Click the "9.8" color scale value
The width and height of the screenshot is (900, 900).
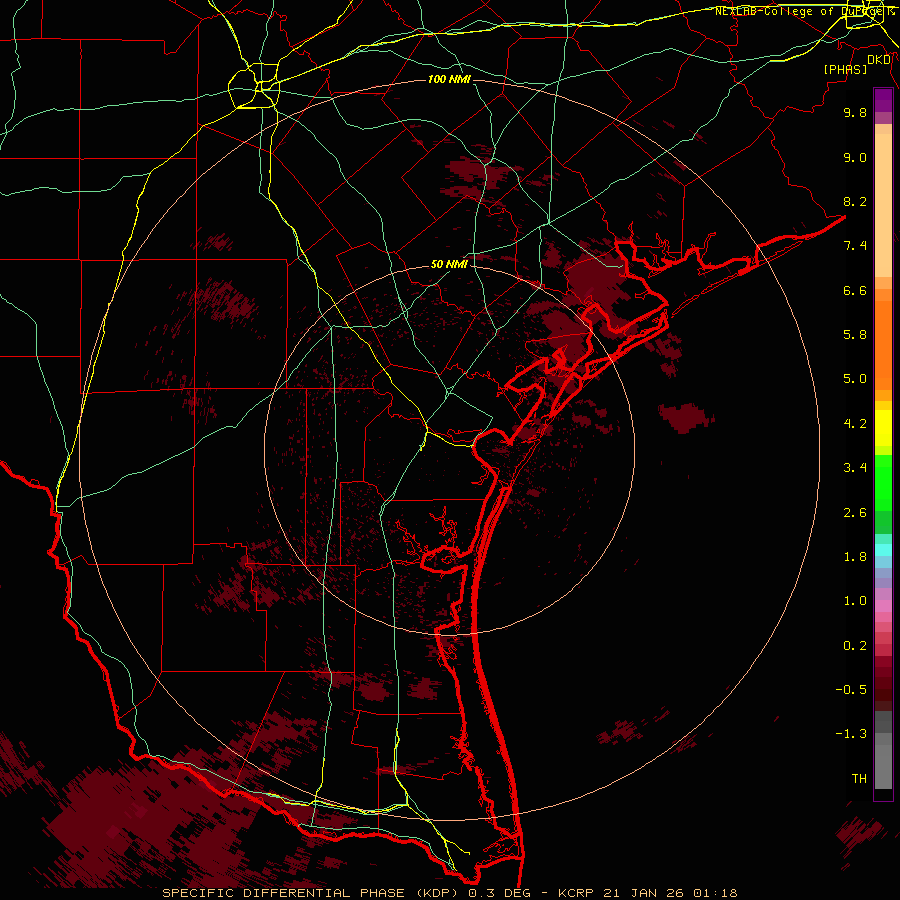point(855,112)
